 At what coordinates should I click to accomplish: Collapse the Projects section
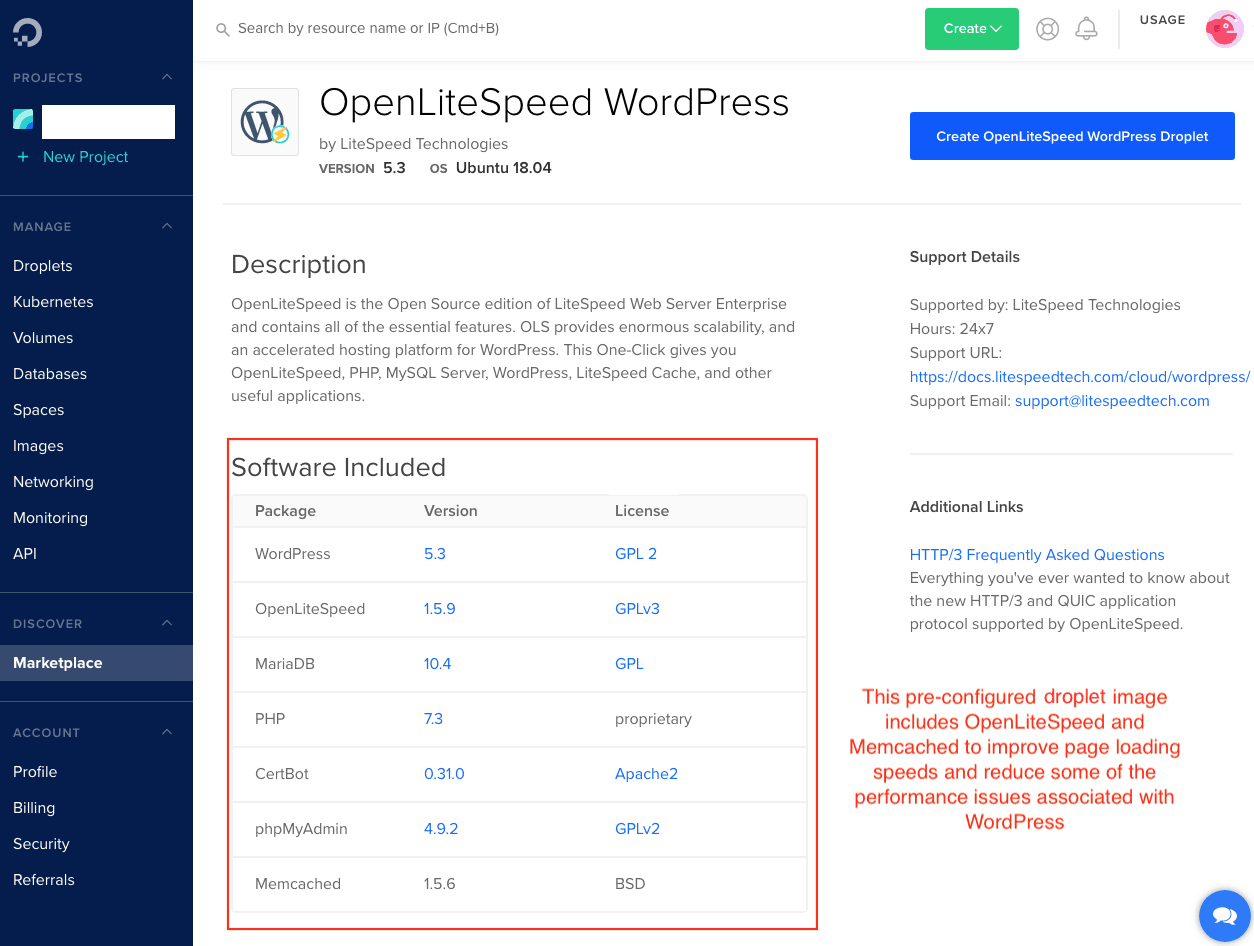point(167,77)
